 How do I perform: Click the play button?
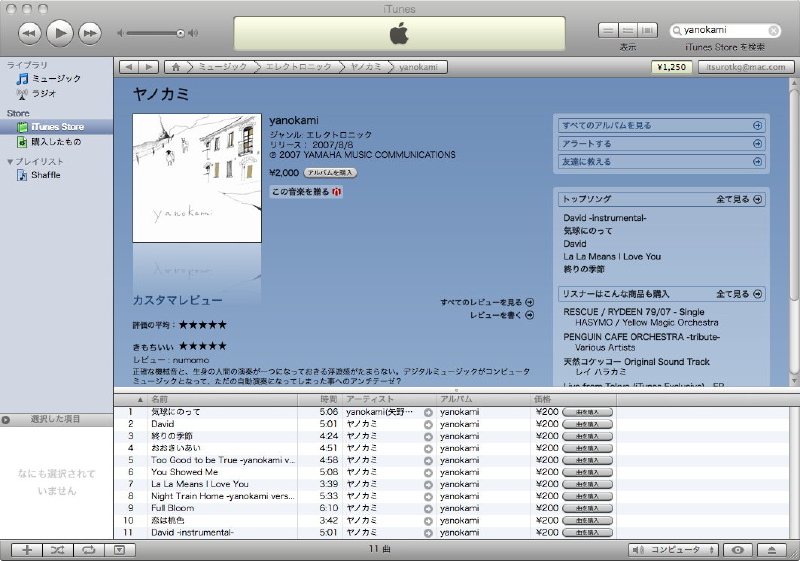[x=60, y=33]
